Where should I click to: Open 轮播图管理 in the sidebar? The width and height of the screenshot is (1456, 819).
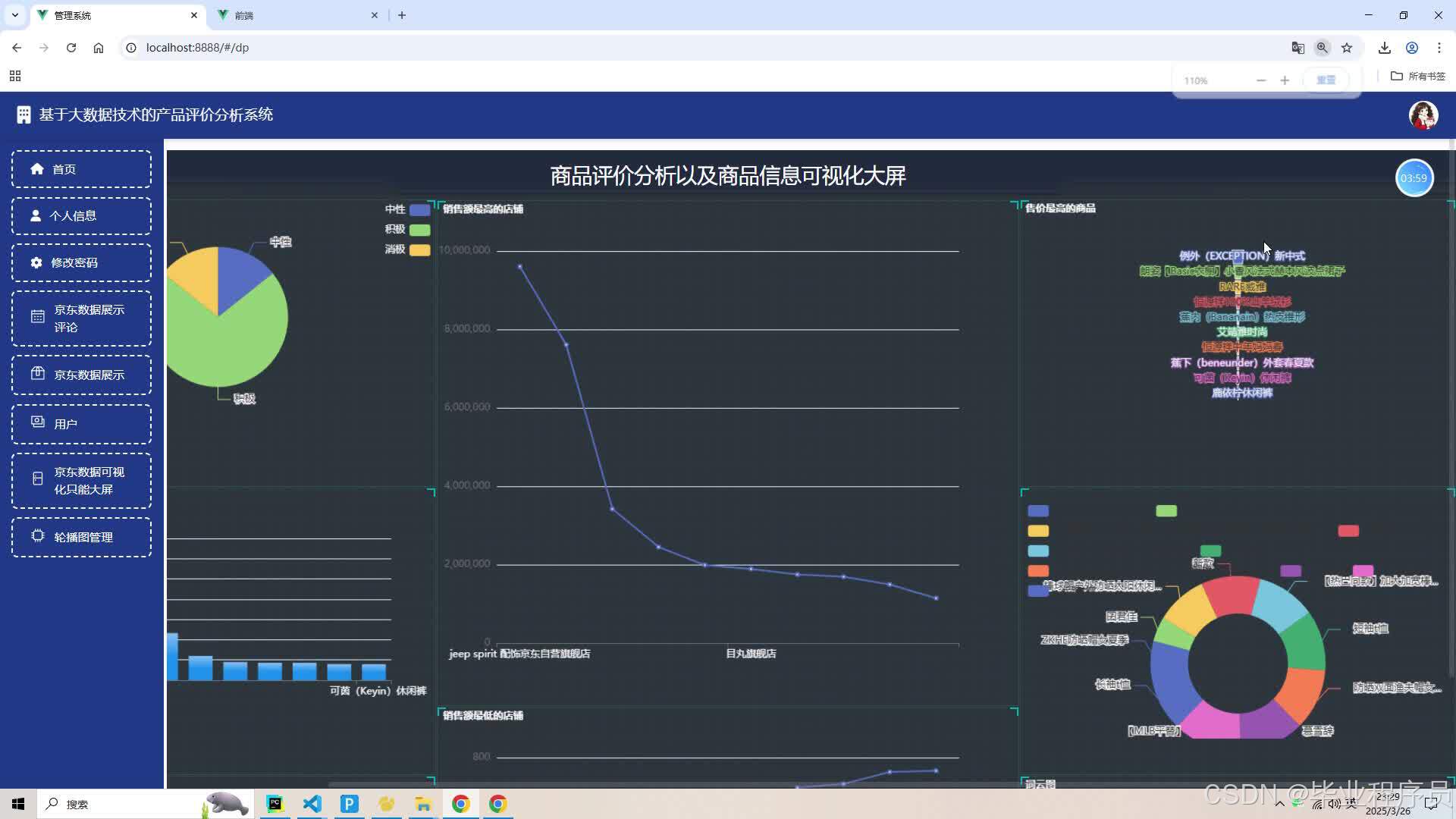(x=81, y=537)
